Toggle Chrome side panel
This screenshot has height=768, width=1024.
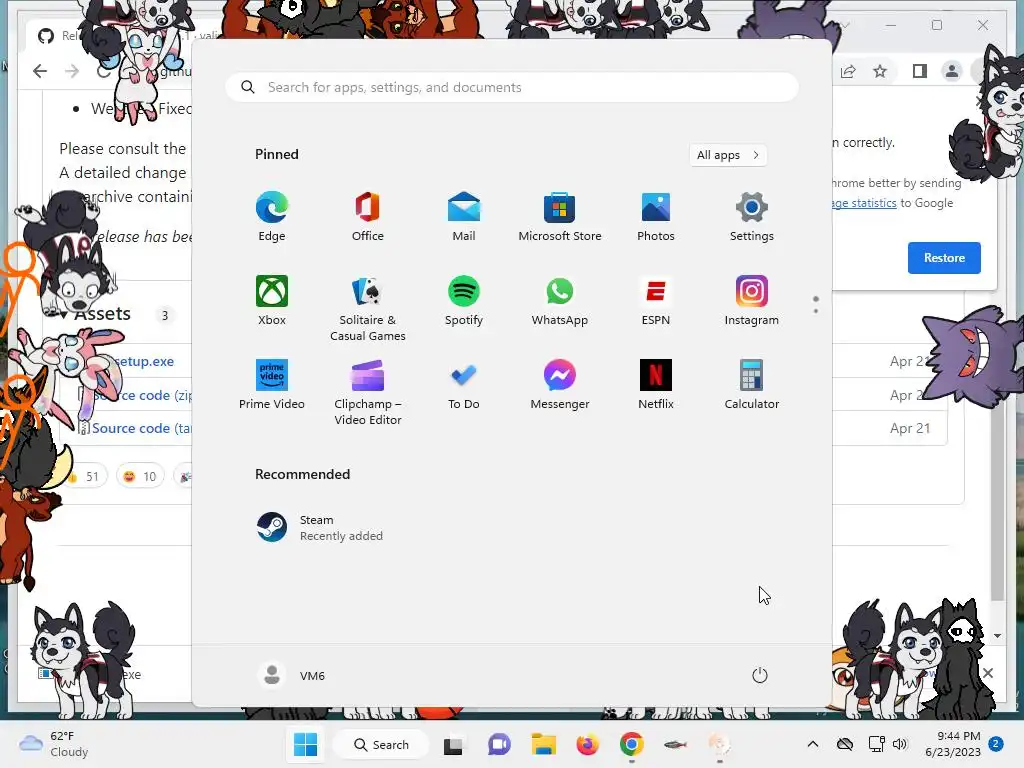coord(920,71)
